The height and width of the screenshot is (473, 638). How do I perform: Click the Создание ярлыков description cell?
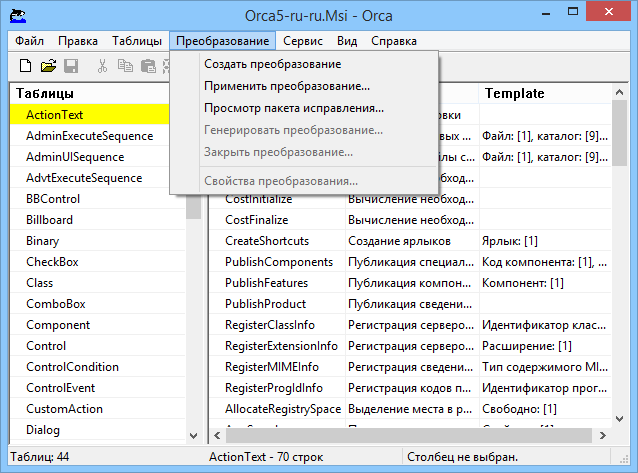point(412,241)
